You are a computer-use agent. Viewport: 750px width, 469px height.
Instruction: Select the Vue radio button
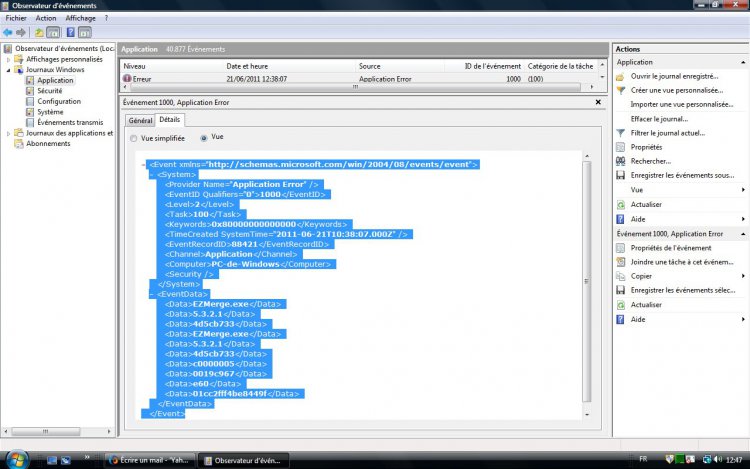(x=204, y=138)
